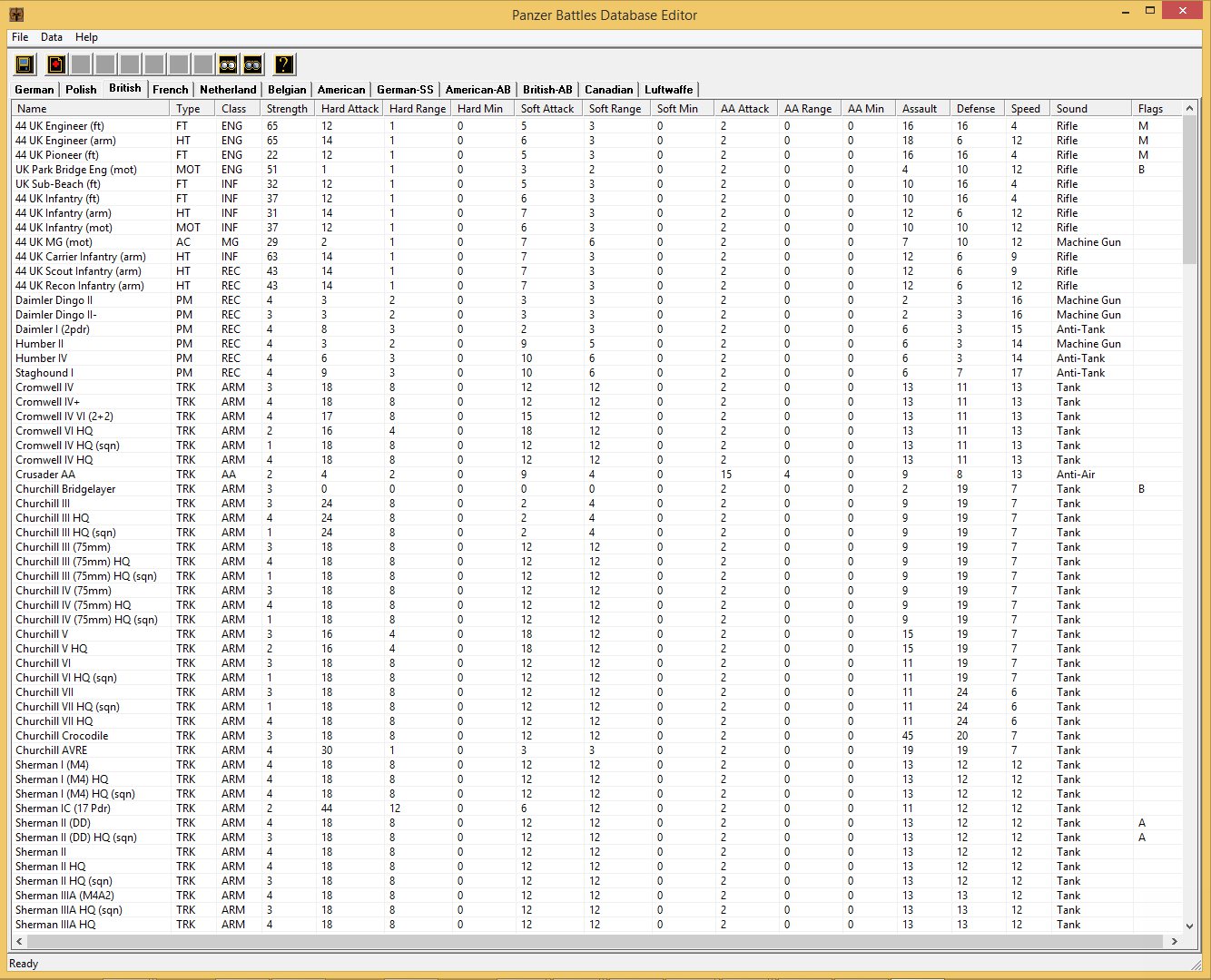
Task: Sort by the Name column header
Action: pyautogui.click(x=91, y=109)
